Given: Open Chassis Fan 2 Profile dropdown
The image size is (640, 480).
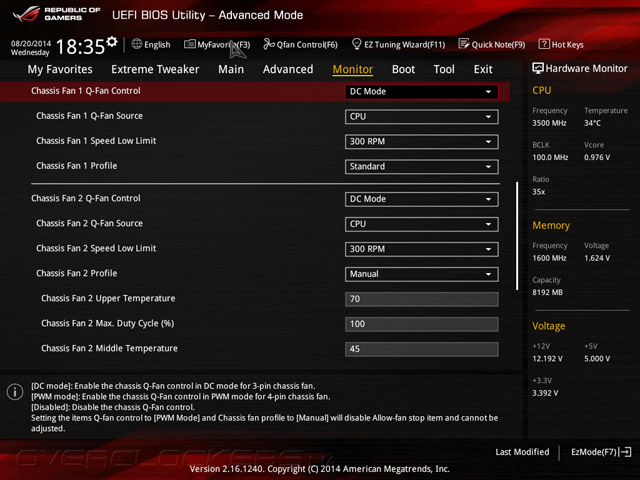Looking at the screenshot, I should click(422, 274).
